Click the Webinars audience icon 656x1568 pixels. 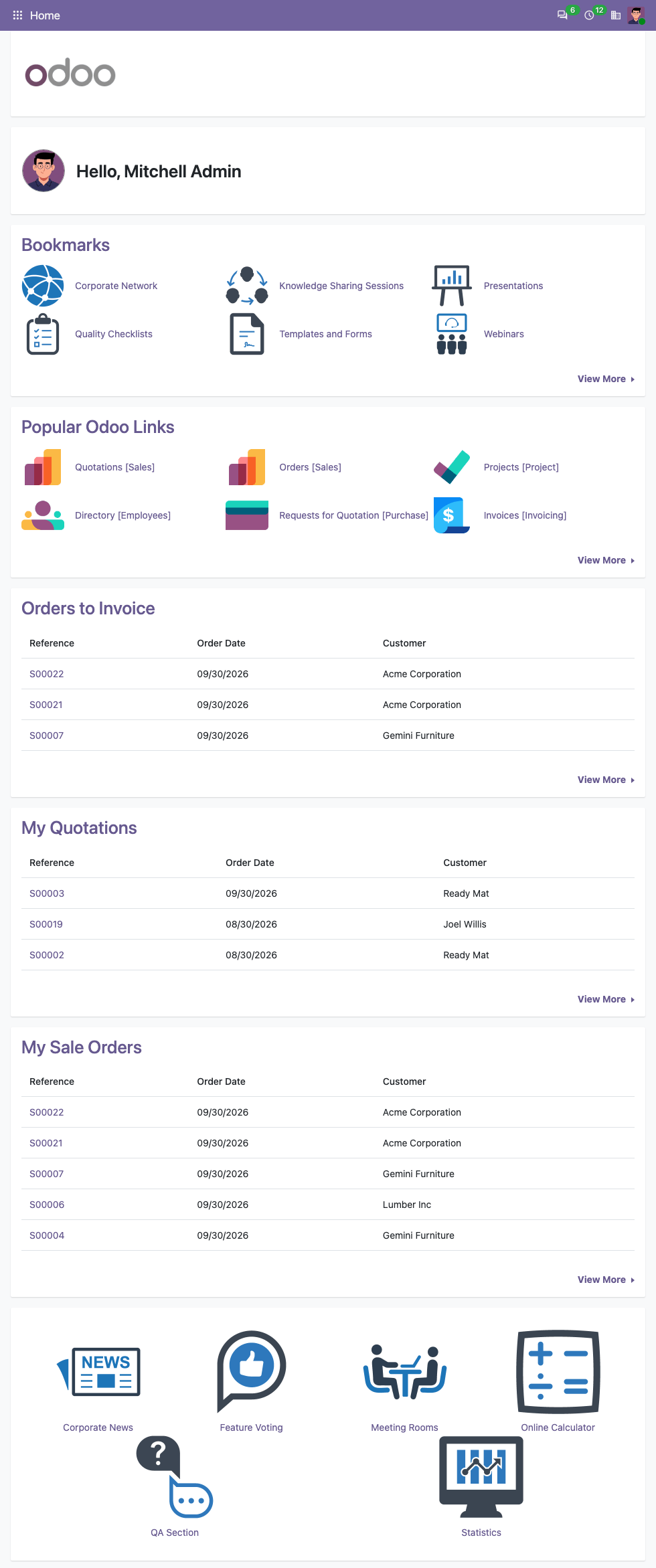pyautogui.click(x=452, y=334)
